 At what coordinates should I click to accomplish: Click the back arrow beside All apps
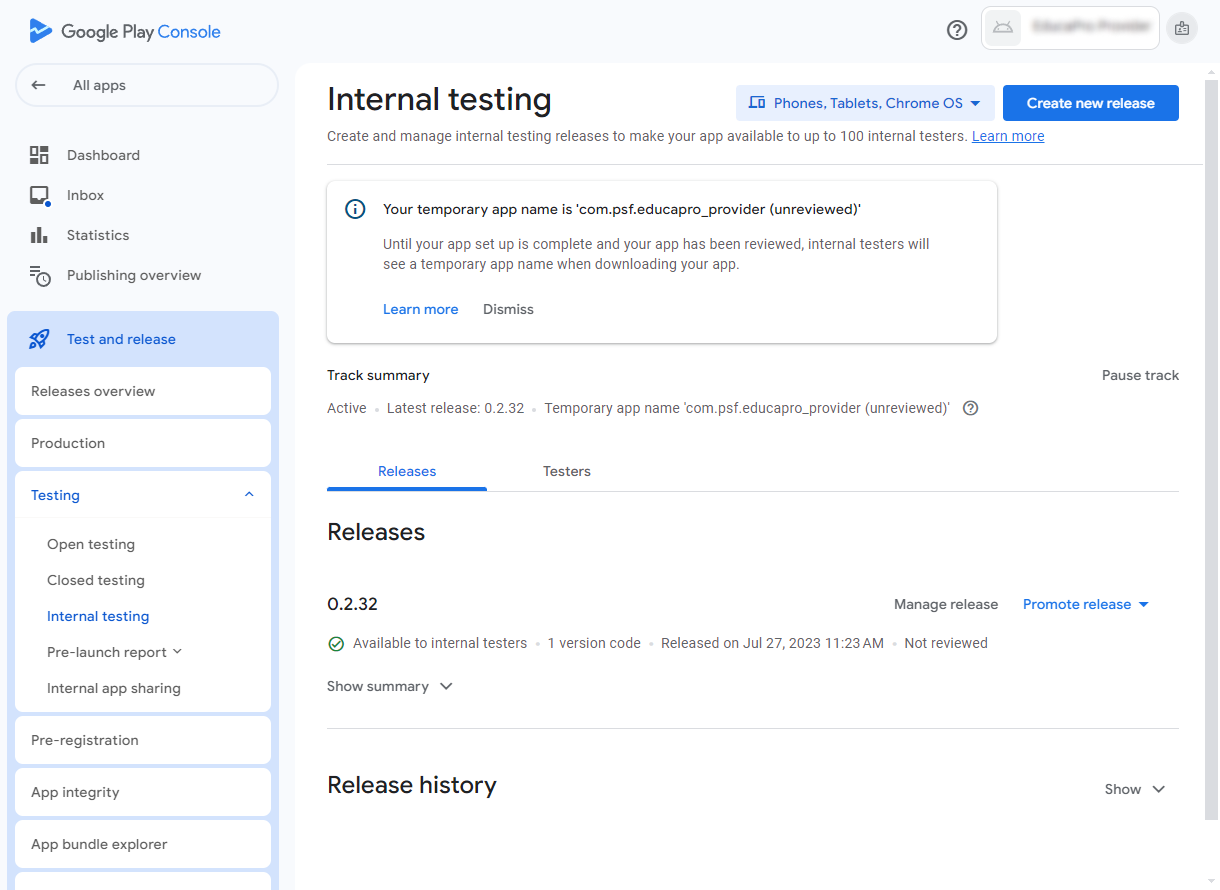38,85
